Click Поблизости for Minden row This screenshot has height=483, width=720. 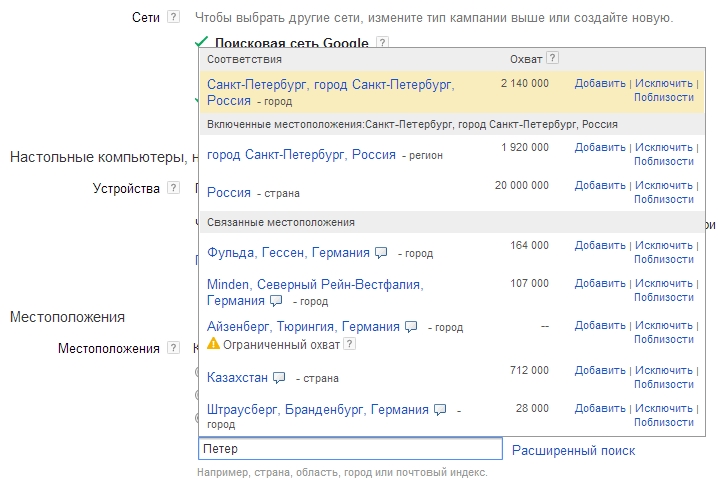pos(664,298)
